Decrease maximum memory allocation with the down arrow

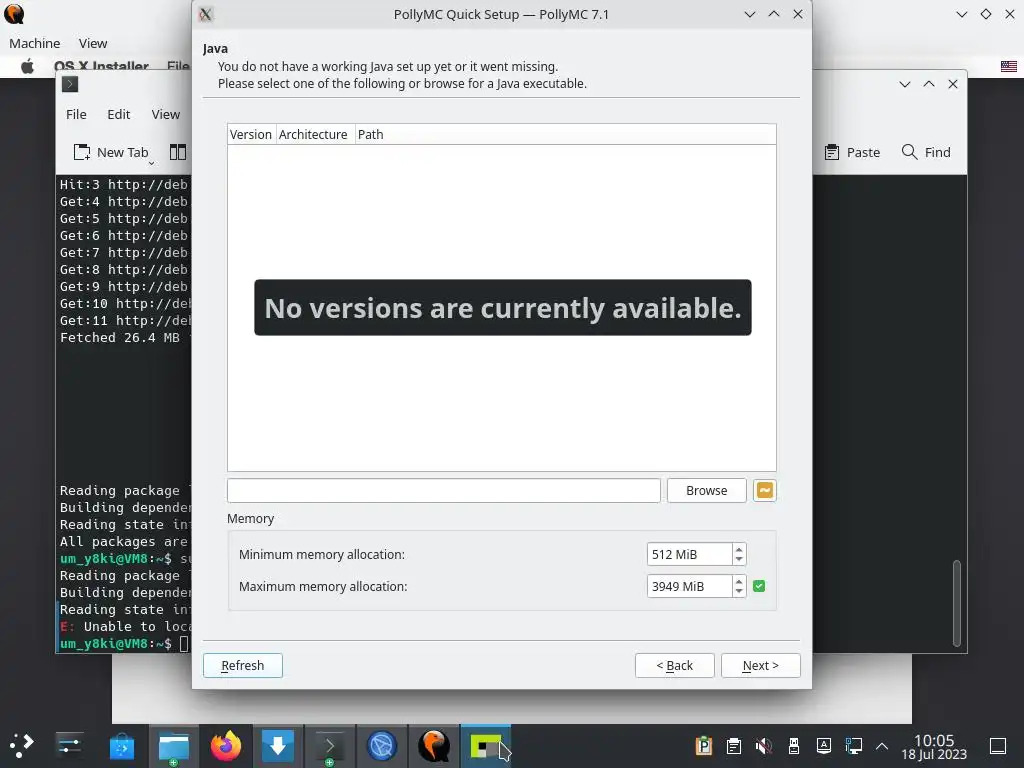coord(739,592)
